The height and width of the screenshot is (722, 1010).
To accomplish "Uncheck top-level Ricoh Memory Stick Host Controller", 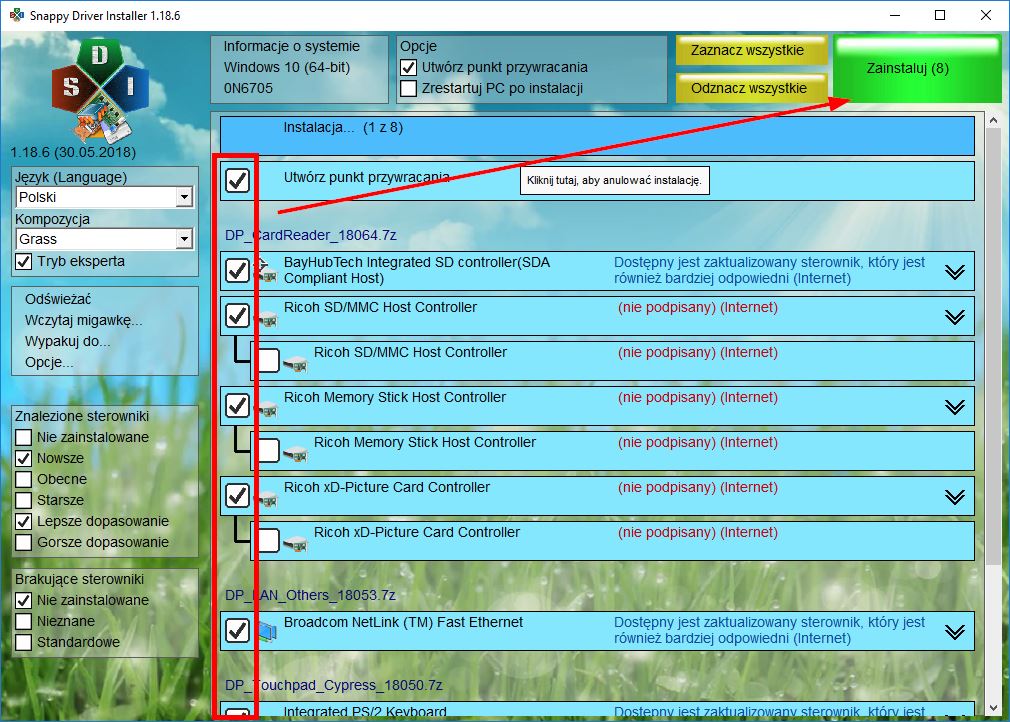I will [238, 406].
